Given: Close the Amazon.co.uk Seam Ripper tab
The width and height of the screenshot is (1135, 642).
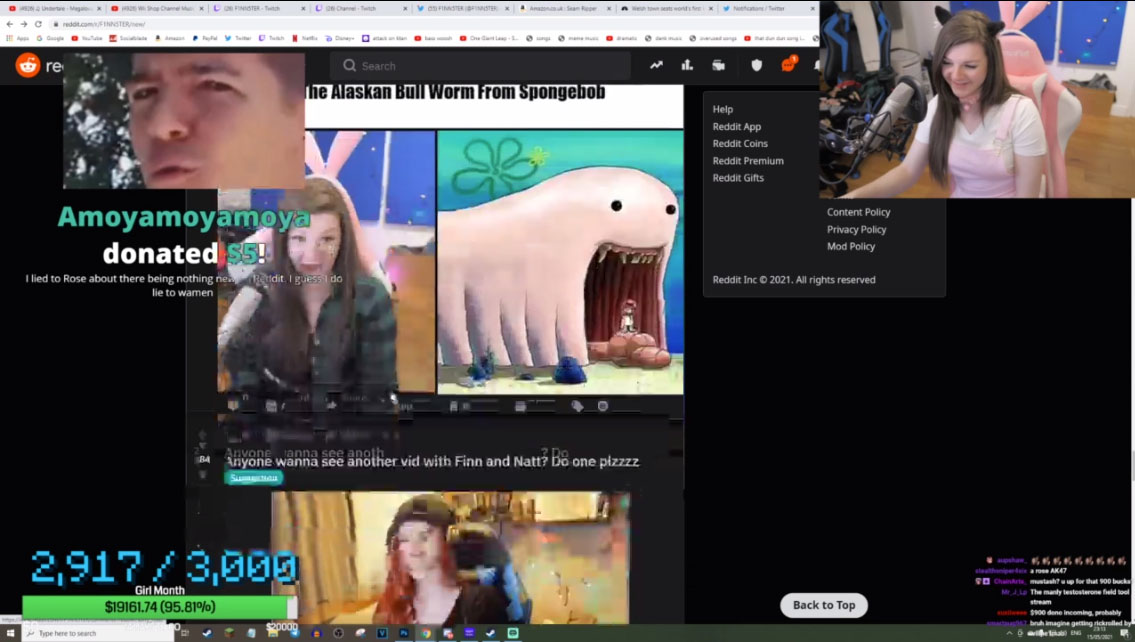Looking at the screenshot, I should 608,9.
